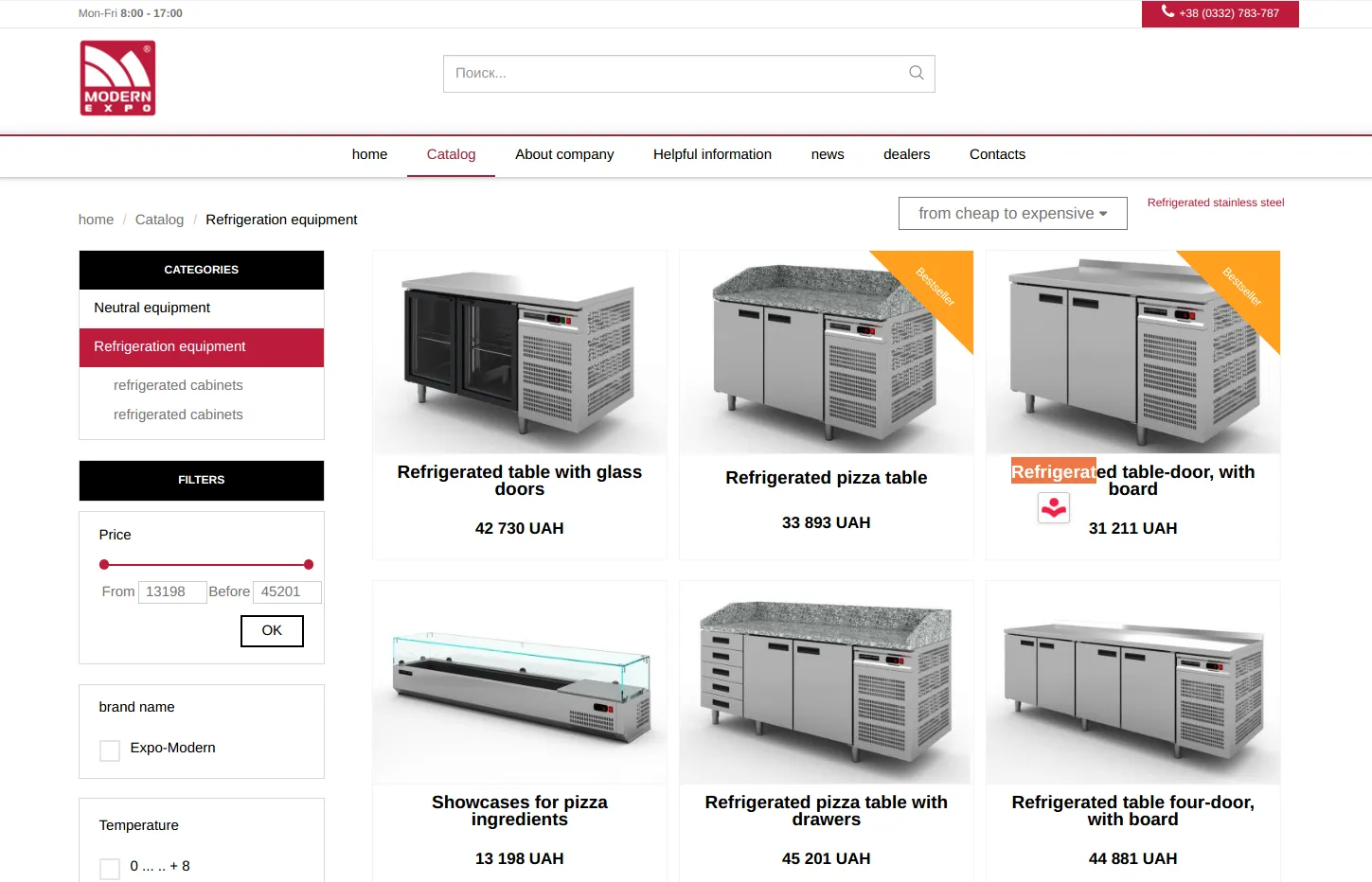Go to the About company menu item
Viewport: 1372px width, 882px height.
tap(564, 154)
